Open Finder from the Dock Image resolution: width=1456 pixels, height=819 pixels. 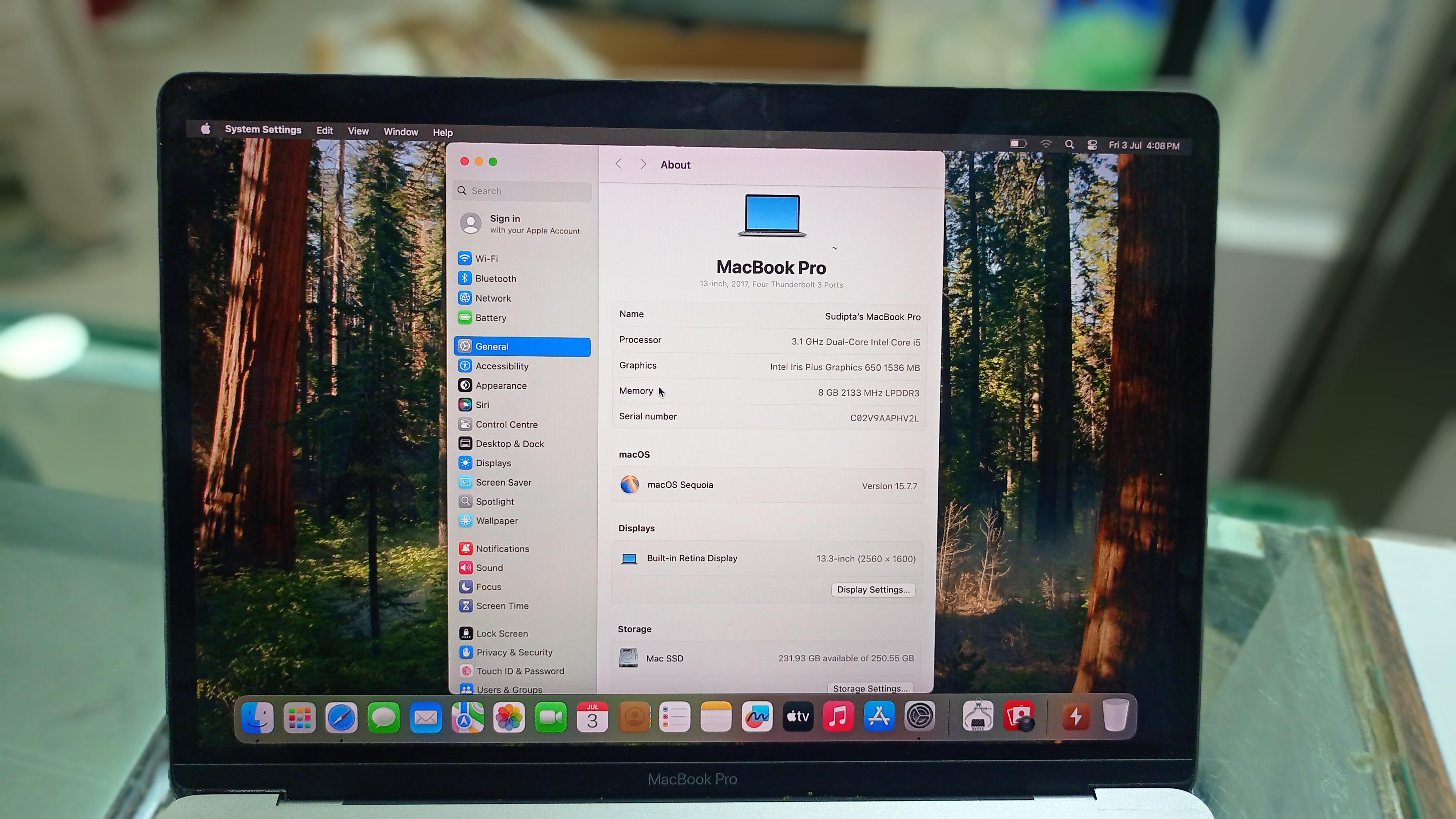click(x=258, y=717)
